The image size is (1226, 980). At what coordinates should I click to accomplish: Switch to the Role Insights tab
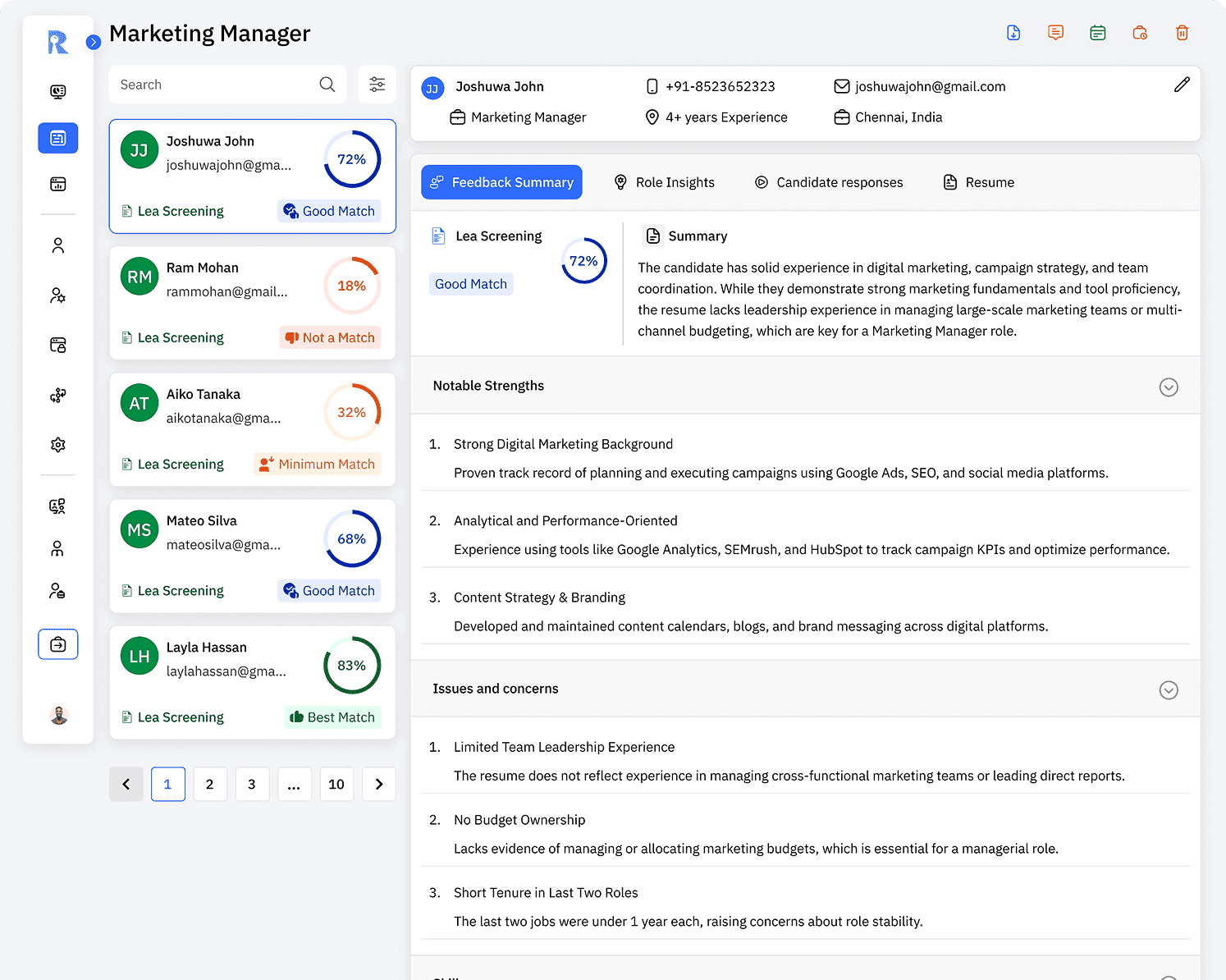[665, 181]
